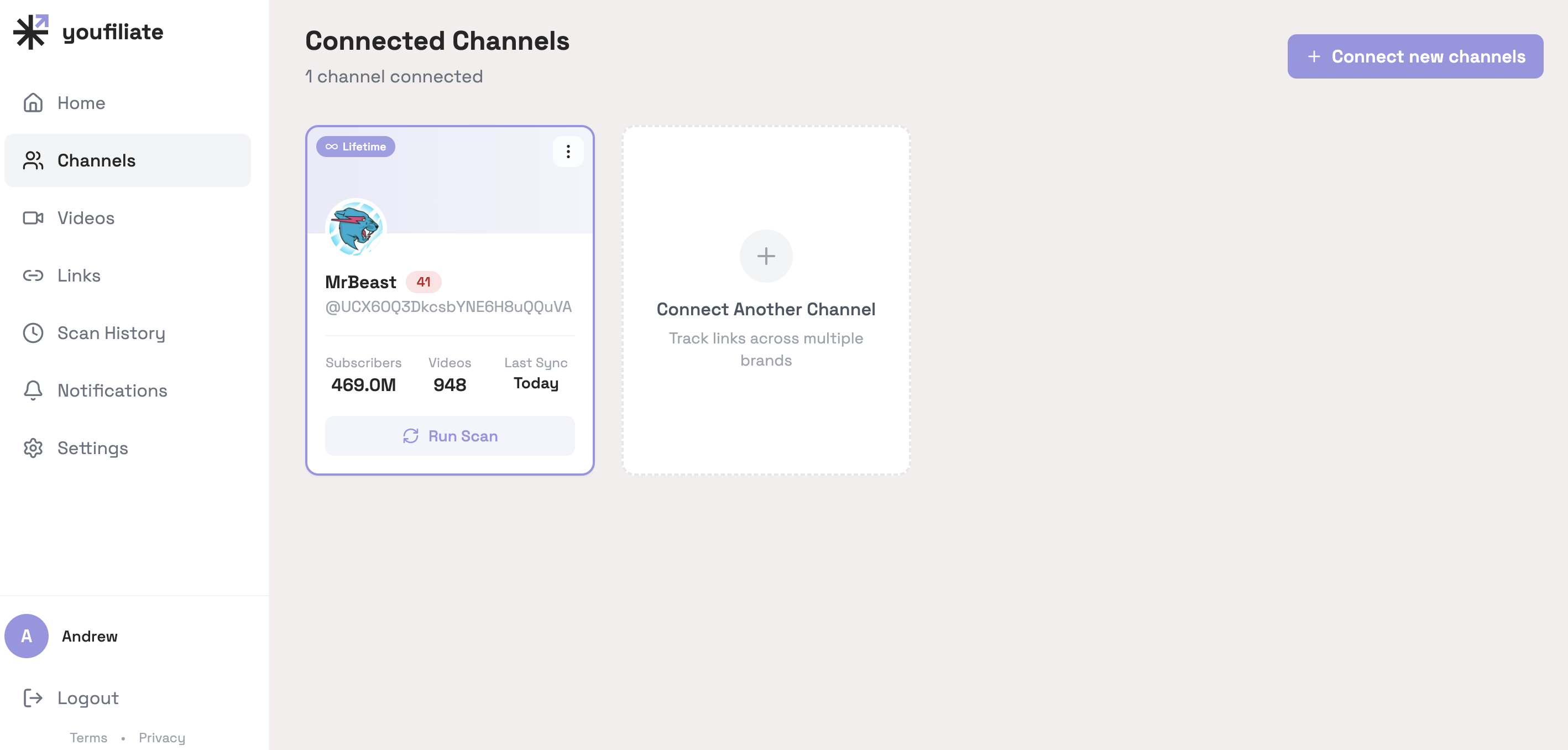Open the Settings gear icon
This screenshot has width=1568, height=750.
click(x=33, y=448)
